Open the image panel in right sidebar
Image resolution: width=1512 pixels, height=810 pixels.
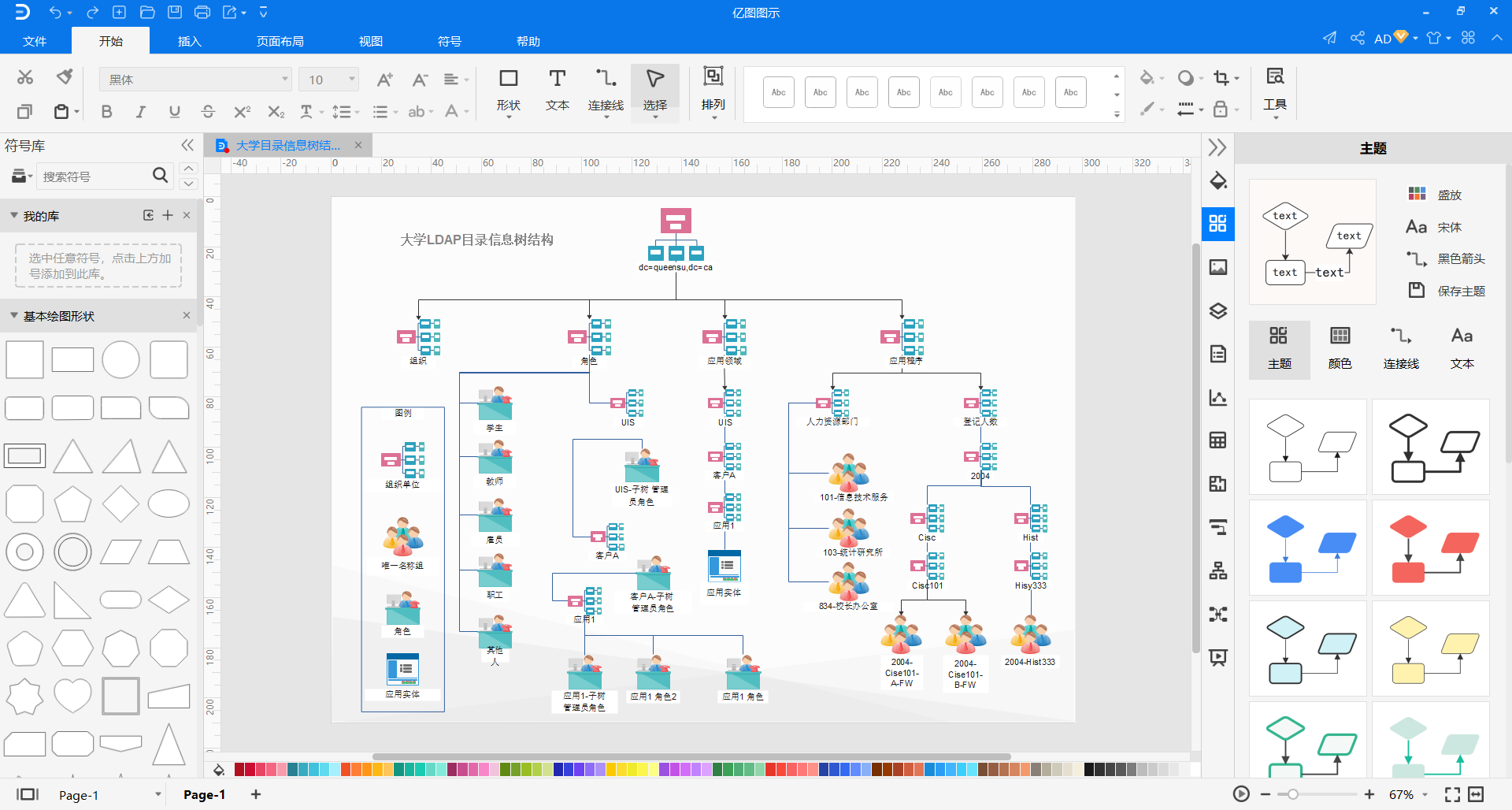[1217, 267]
